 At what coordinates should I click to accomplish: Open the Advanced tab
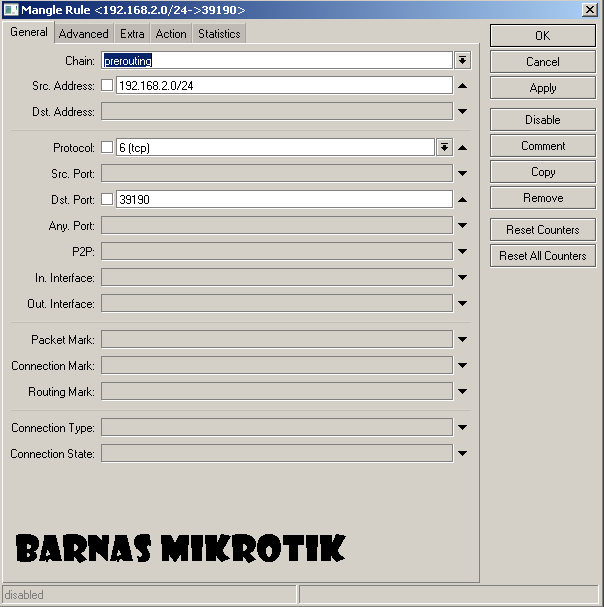(84, 34)
